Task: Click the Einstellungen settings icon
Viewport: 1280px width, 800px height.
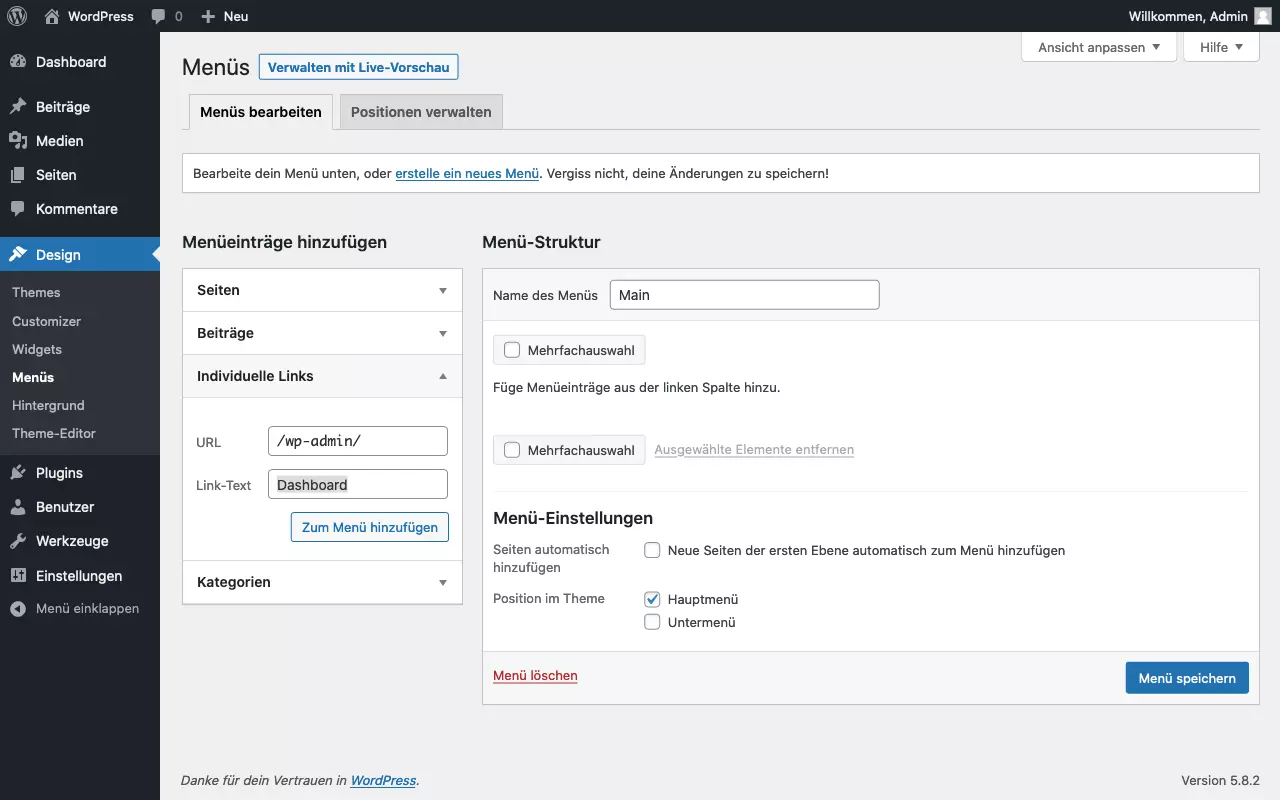Action: tap(18, 576)
